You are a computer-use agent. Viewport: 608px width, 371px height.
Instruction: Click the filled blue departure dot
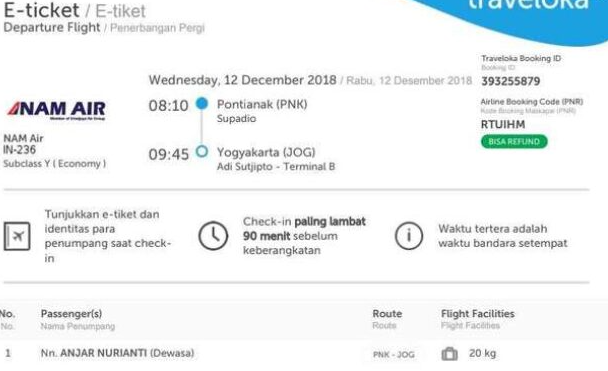202,104
